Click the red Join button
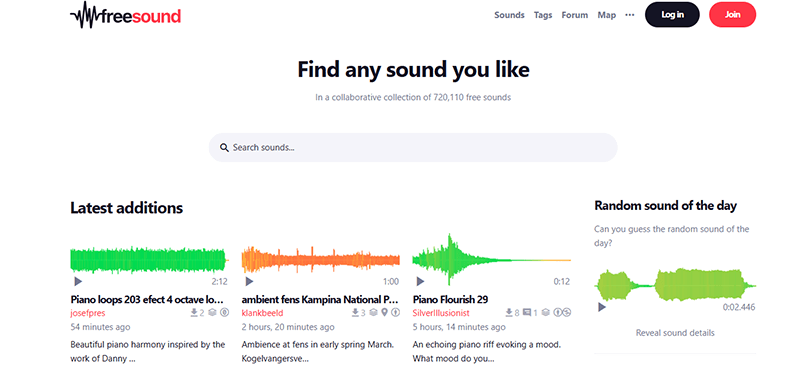The image size is (800, 365). 732,15
